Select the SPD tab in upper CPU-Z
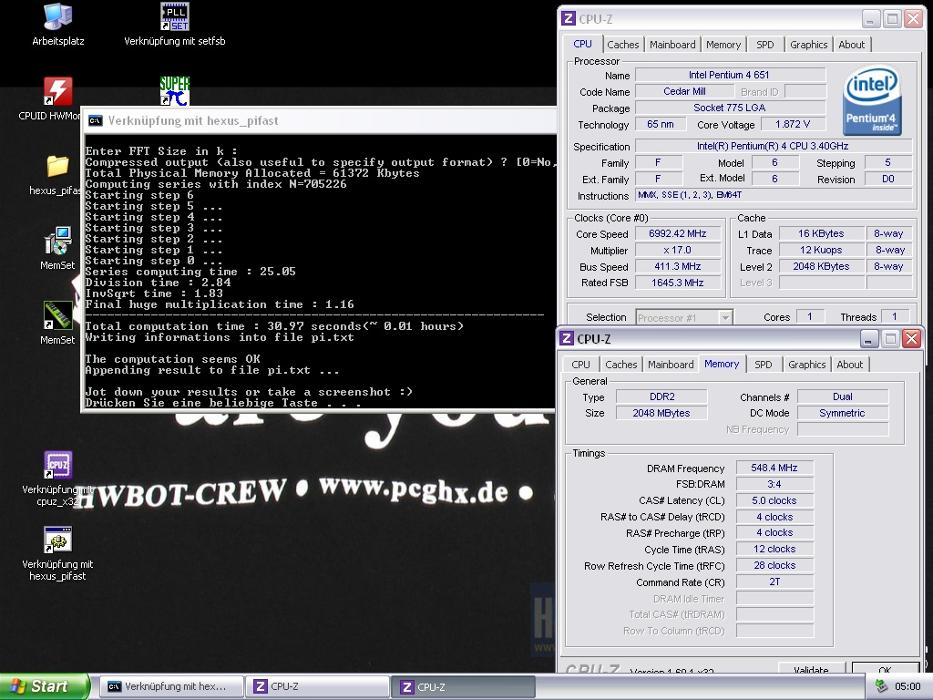 coord(765,45)
